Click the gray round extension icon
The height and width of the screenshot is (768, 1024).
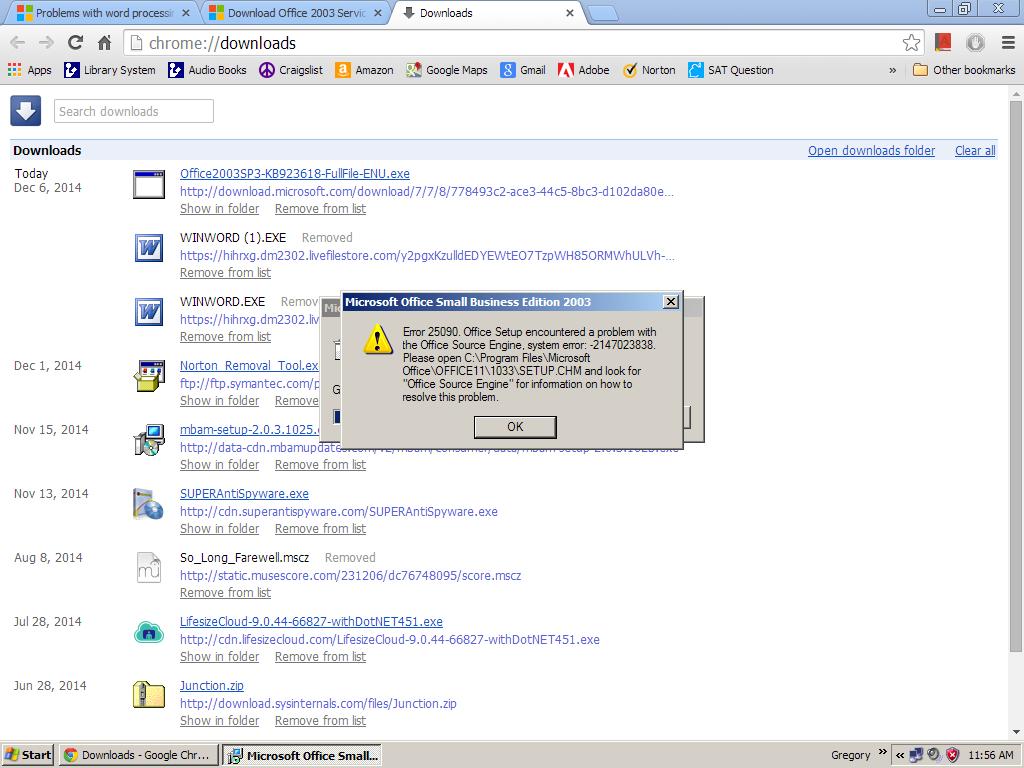click(975, 43)
